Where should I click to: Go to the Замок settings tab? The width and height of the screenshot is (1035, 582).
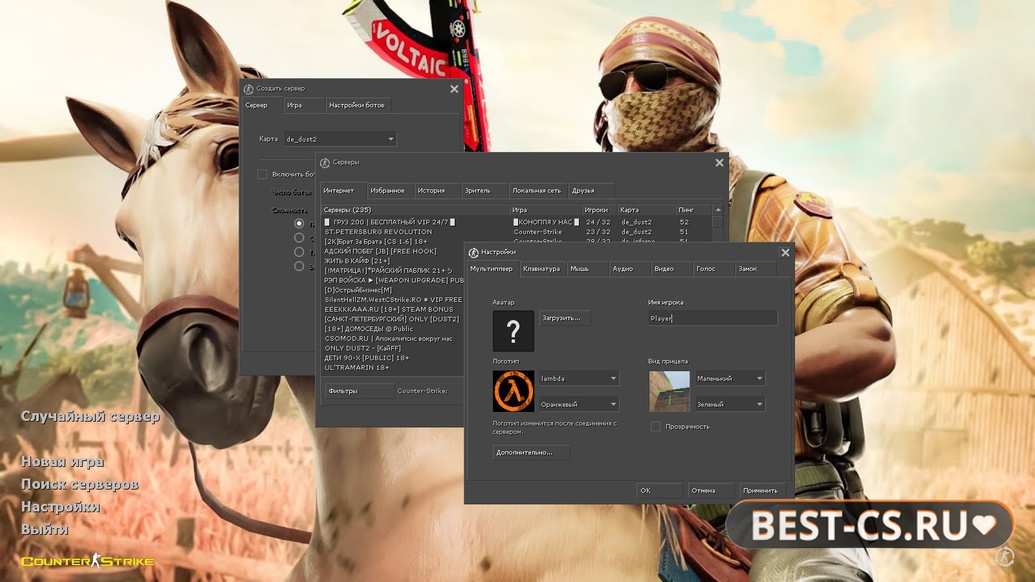(x=755, y=269)
